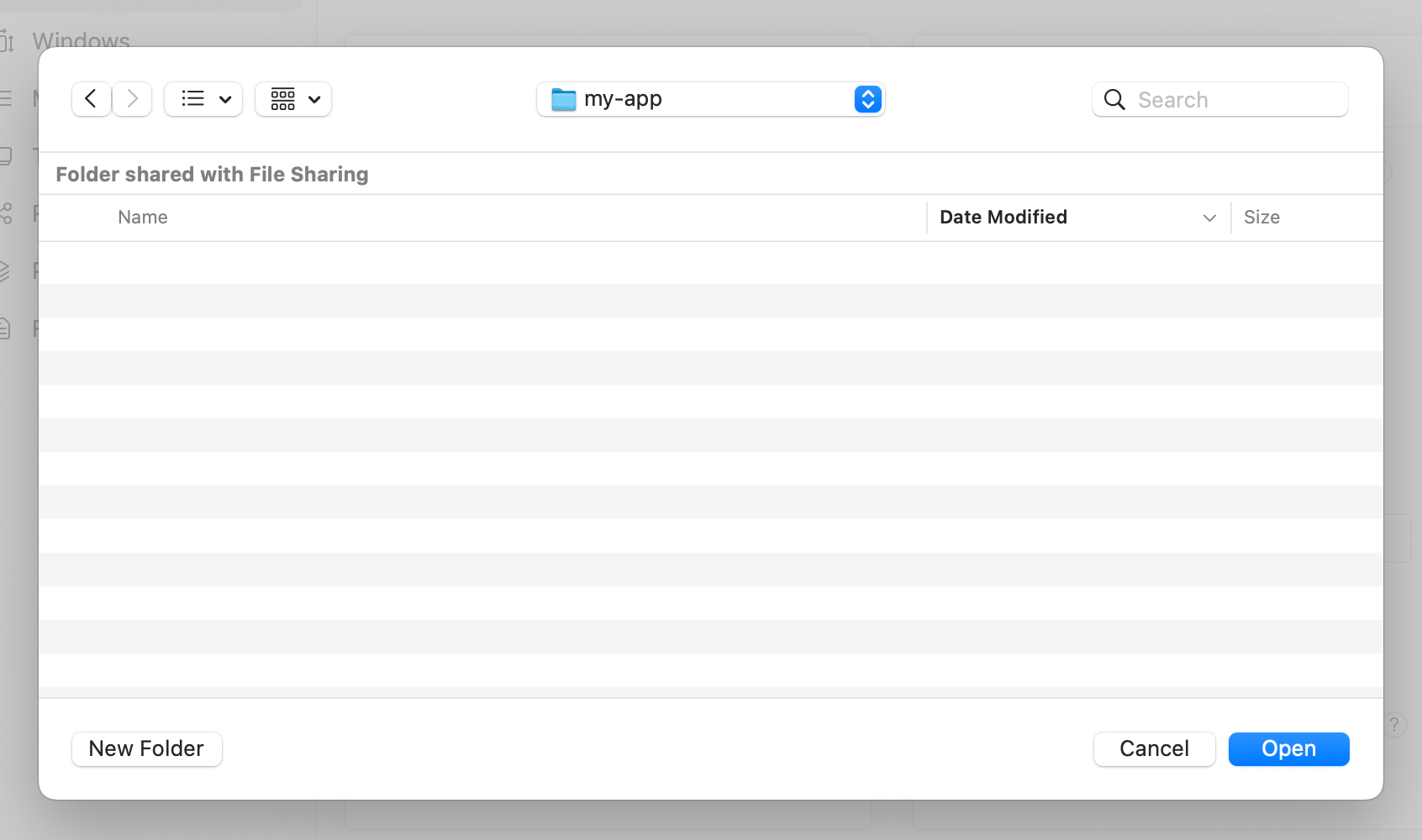Create a folder with New Folder button

coord(146,748)
